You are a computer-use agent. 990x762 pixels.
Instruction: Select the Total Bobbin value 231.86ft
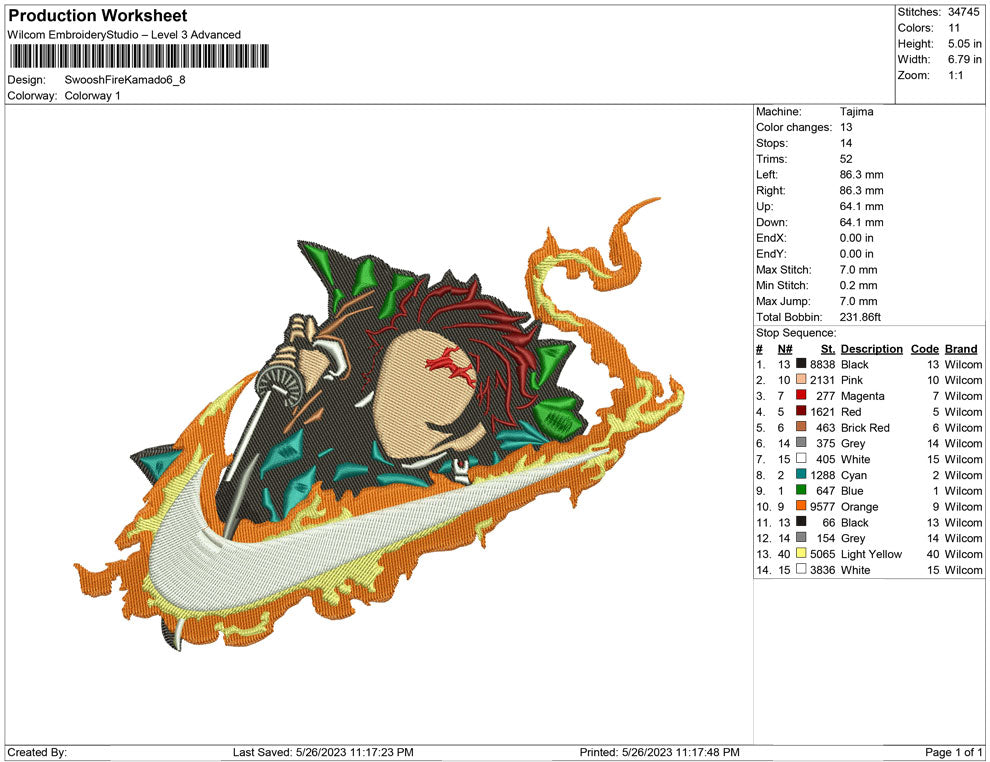(x=861, y=317)
